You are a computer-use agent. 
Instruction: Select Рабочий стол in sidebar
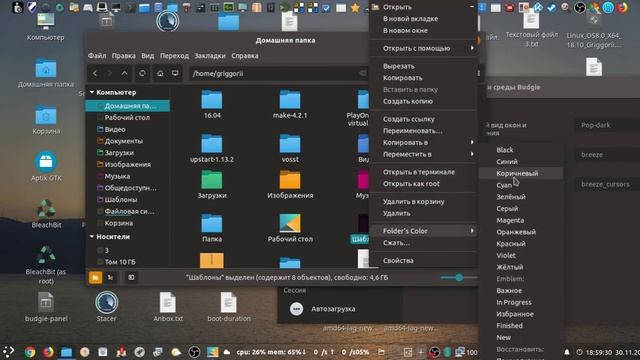(x=127, y=118)
